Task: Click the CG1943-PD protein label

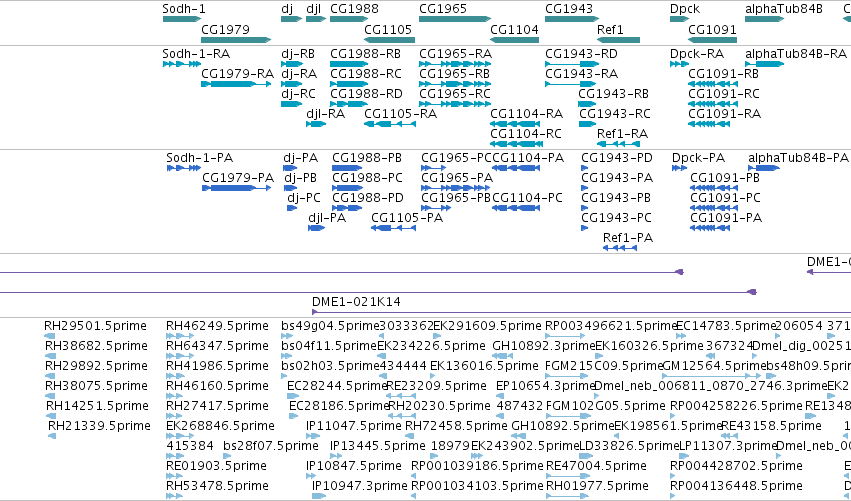Action: [x=617, y=158]
